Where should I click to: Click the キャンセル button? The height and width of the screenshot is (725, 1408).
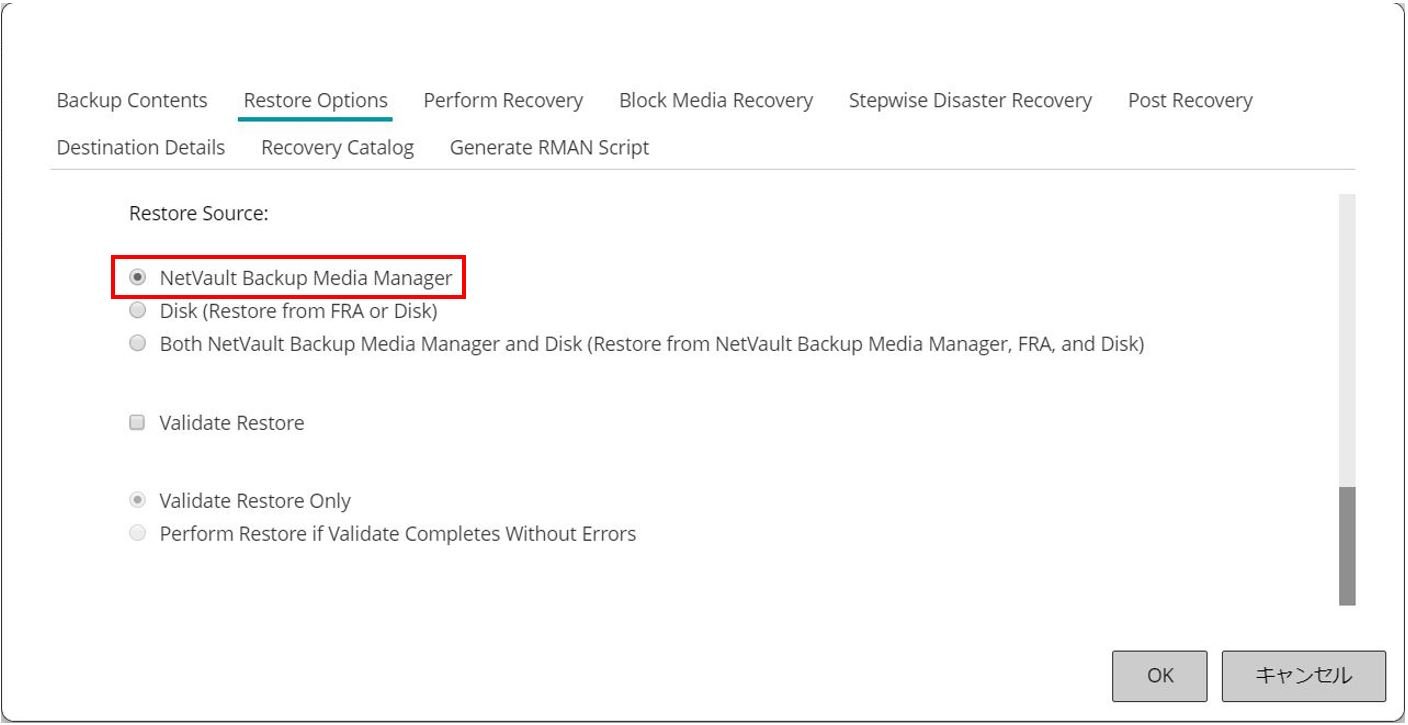[x=1304, y=676]
